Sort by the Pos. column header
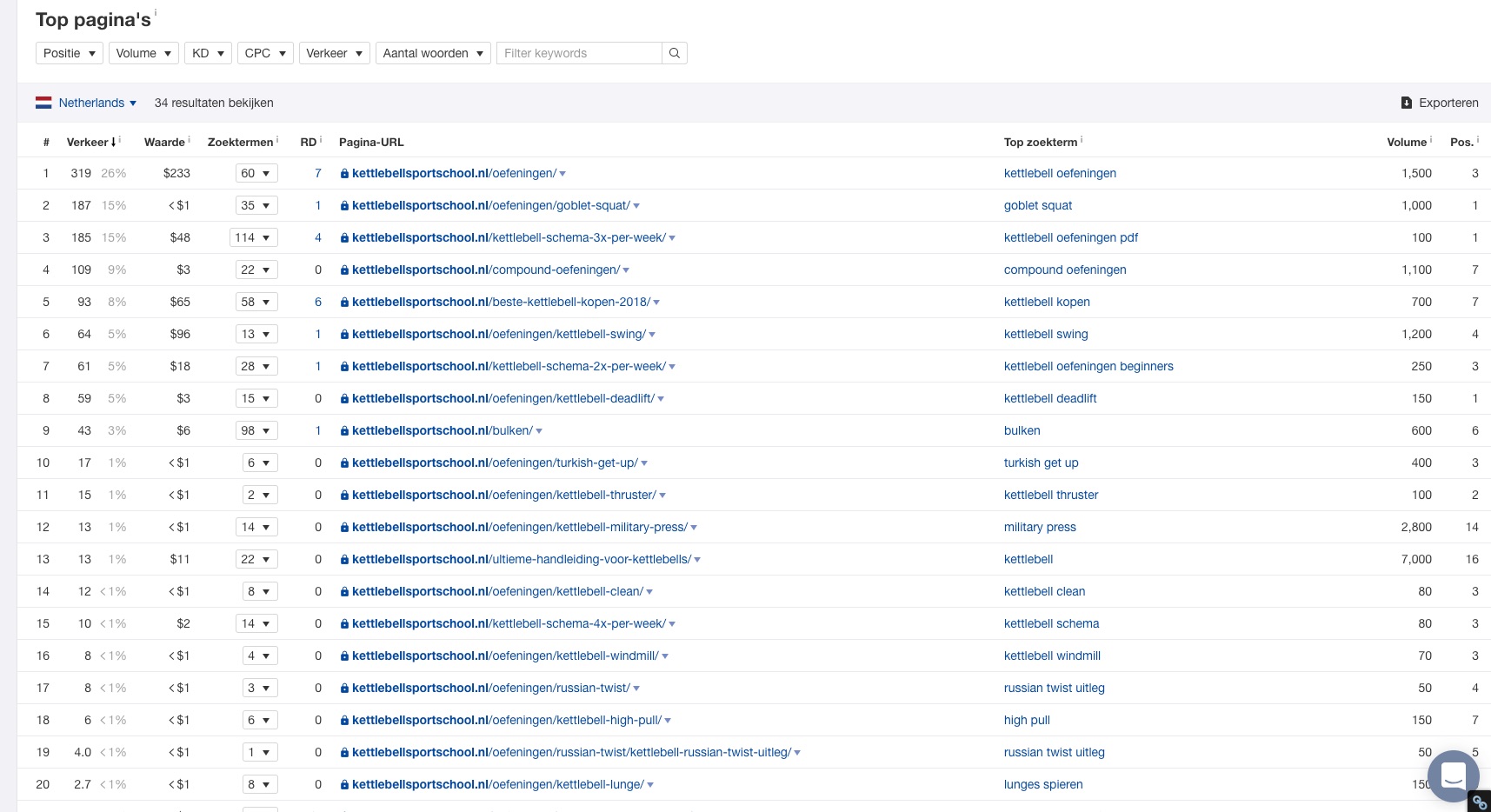 click(x=1461, y=142)
